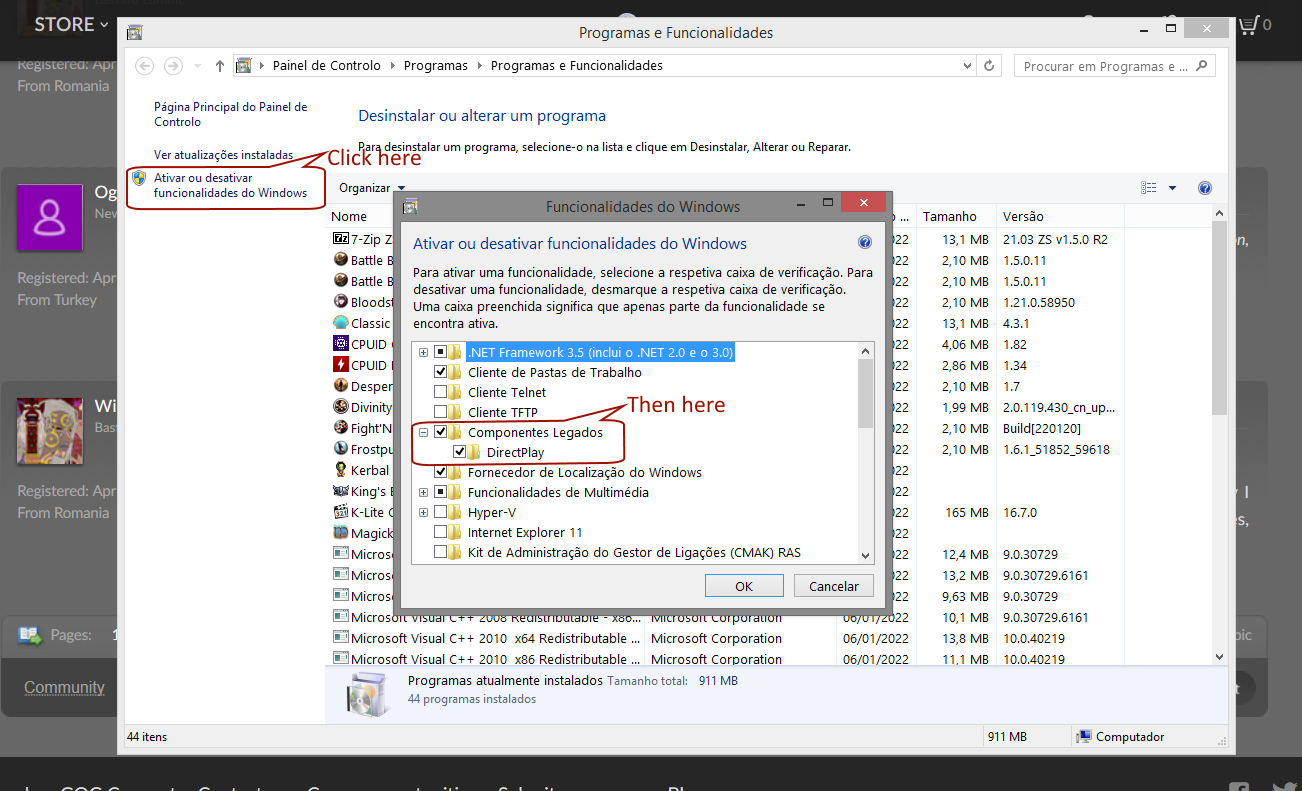Click the Cancelar button
The height and width of the screenshot is (791, 1302).
(x=834, y=586)
